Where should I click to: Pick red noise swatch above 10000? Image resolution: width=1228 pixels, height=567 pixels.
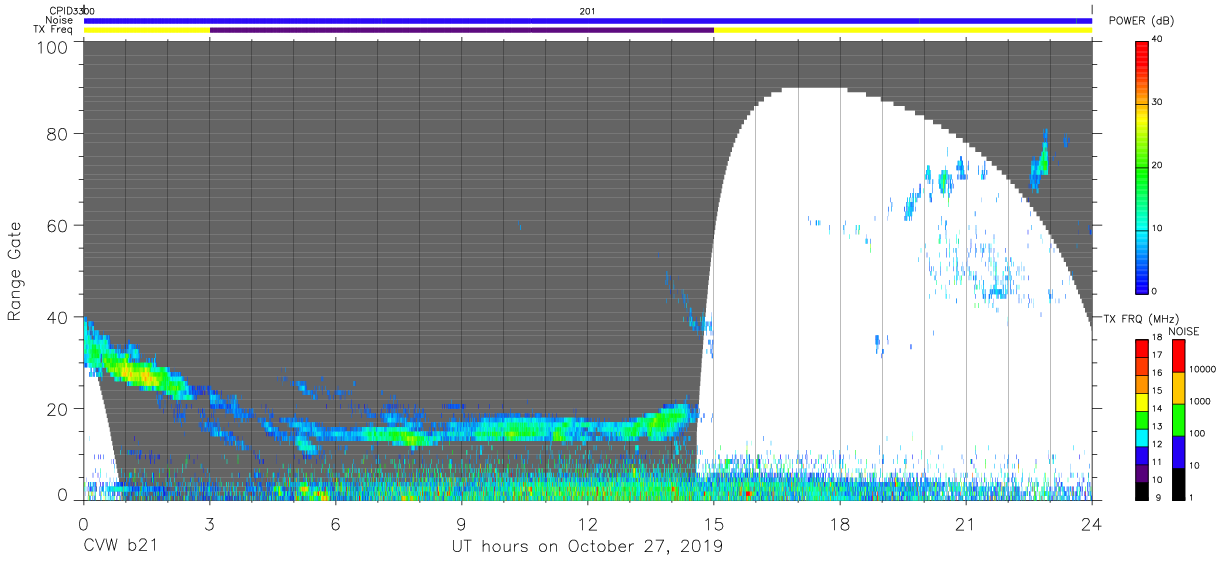tap(1178, 356)
